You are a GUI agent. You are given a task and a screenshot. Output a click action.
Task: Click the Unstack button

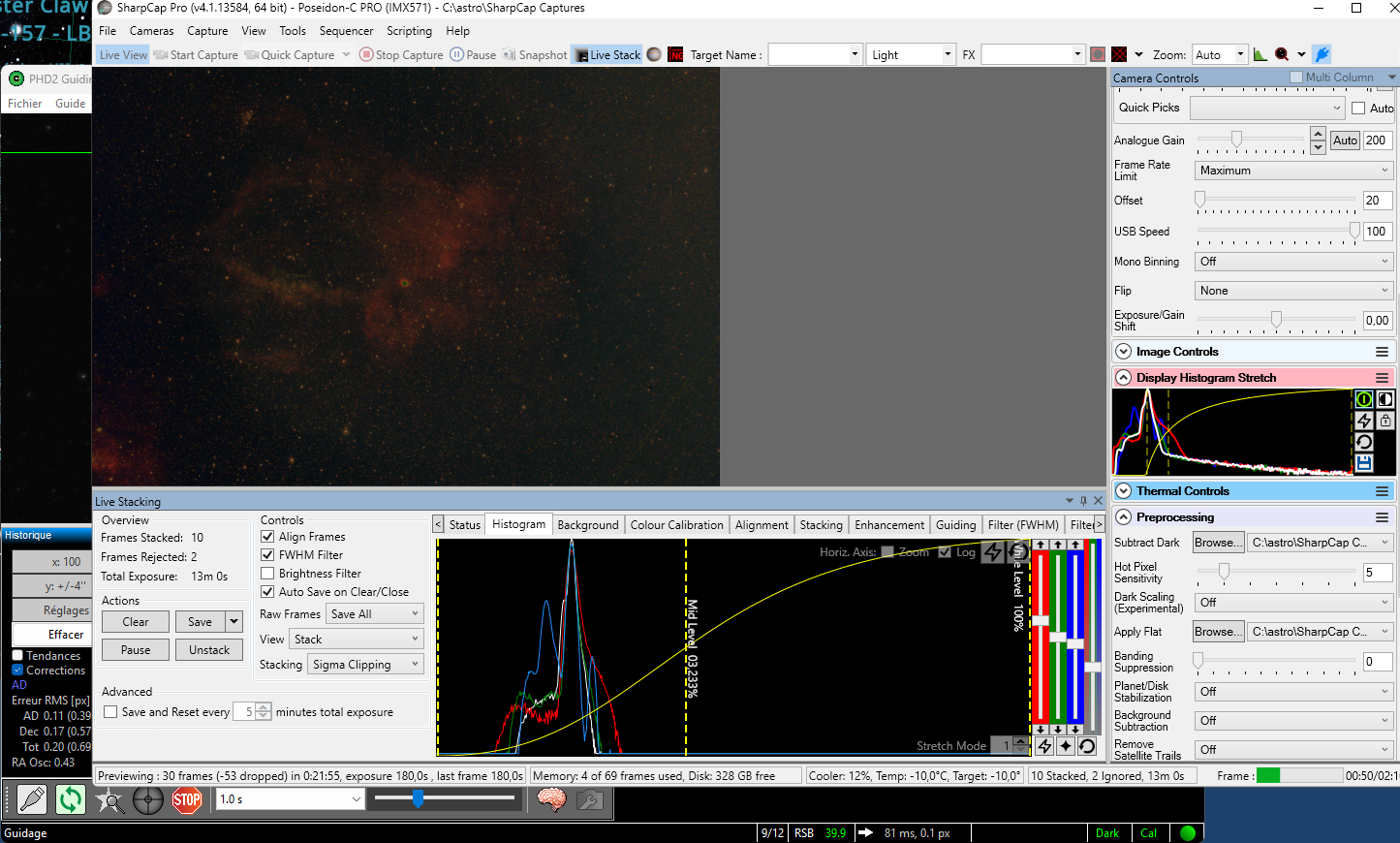click(209, 649)
